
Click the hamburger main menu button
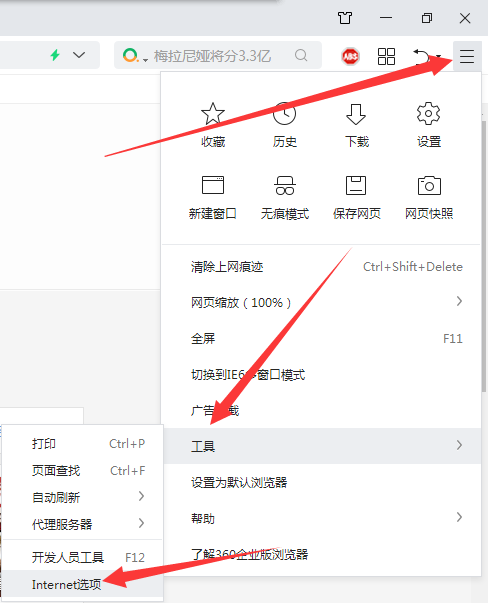[x=467, y=56]
